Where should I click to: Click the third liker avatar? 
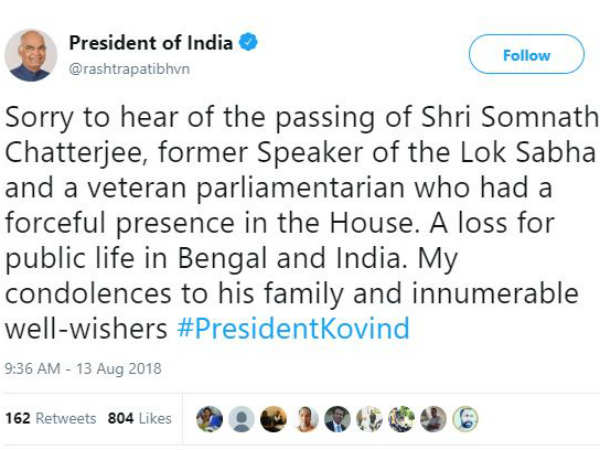[273, 419]
